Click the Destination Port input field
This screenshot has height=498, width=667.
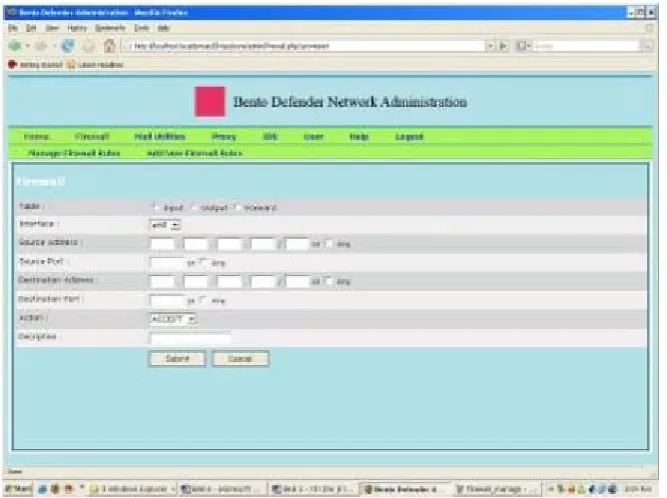(x=168, y=301)
